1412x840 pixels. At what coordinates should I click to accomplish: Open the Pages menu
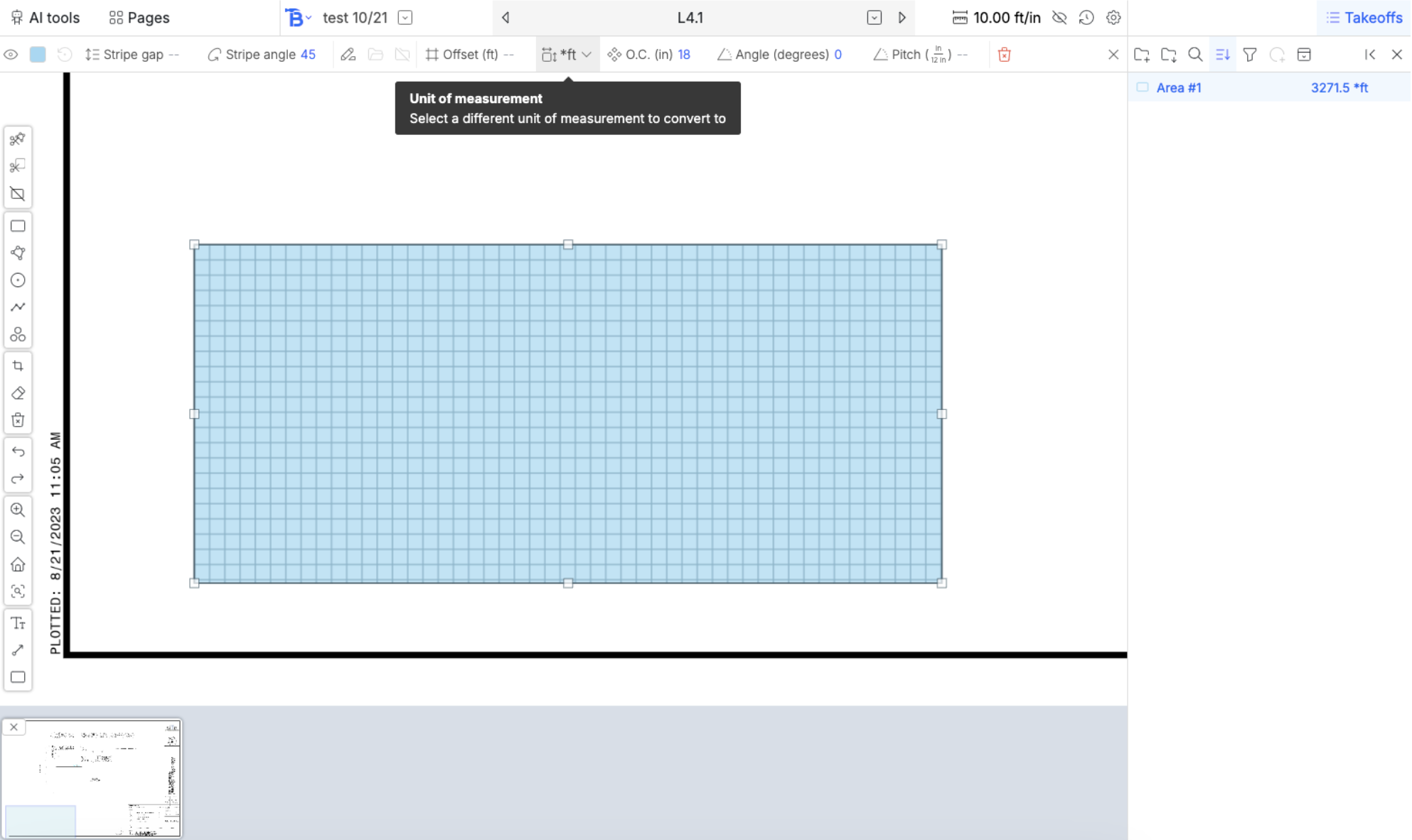coord(139,18)
